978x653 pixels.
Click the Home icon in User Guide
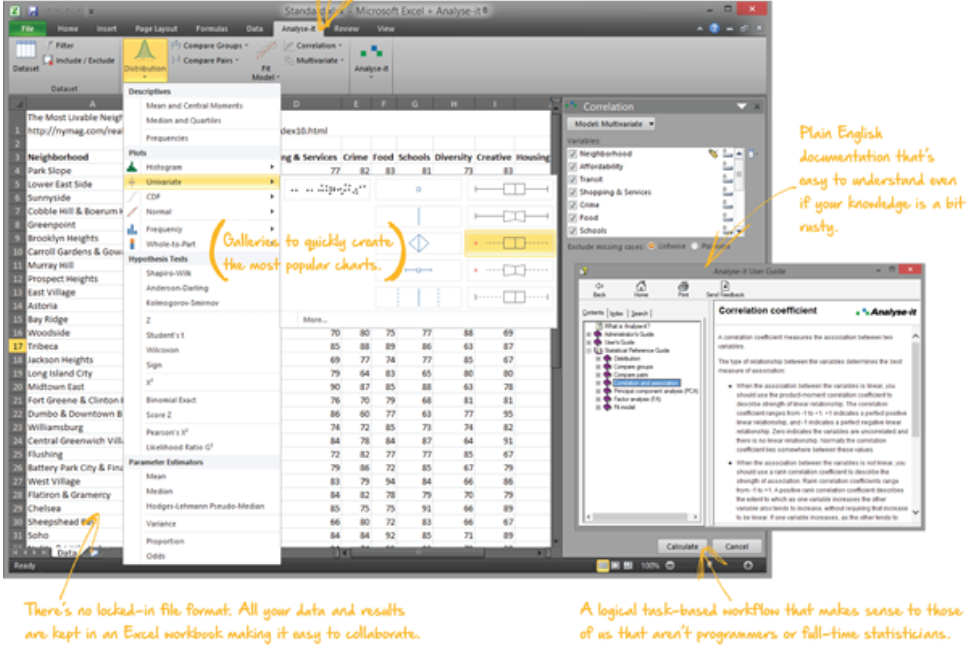[640, 287]
